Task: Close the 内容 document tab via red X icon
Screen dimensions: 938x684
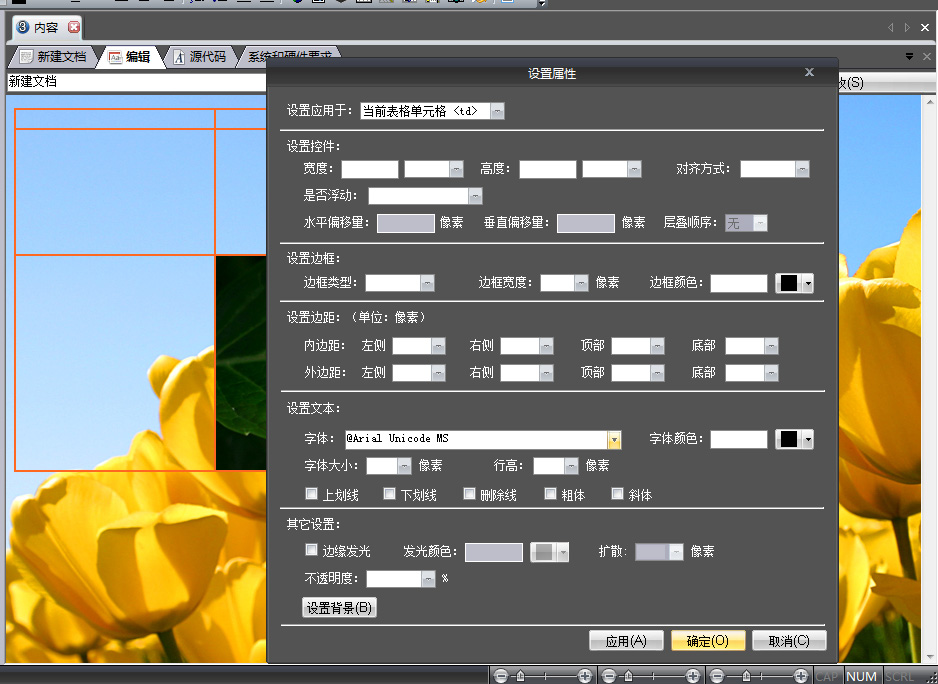Action: pos(73,27)
